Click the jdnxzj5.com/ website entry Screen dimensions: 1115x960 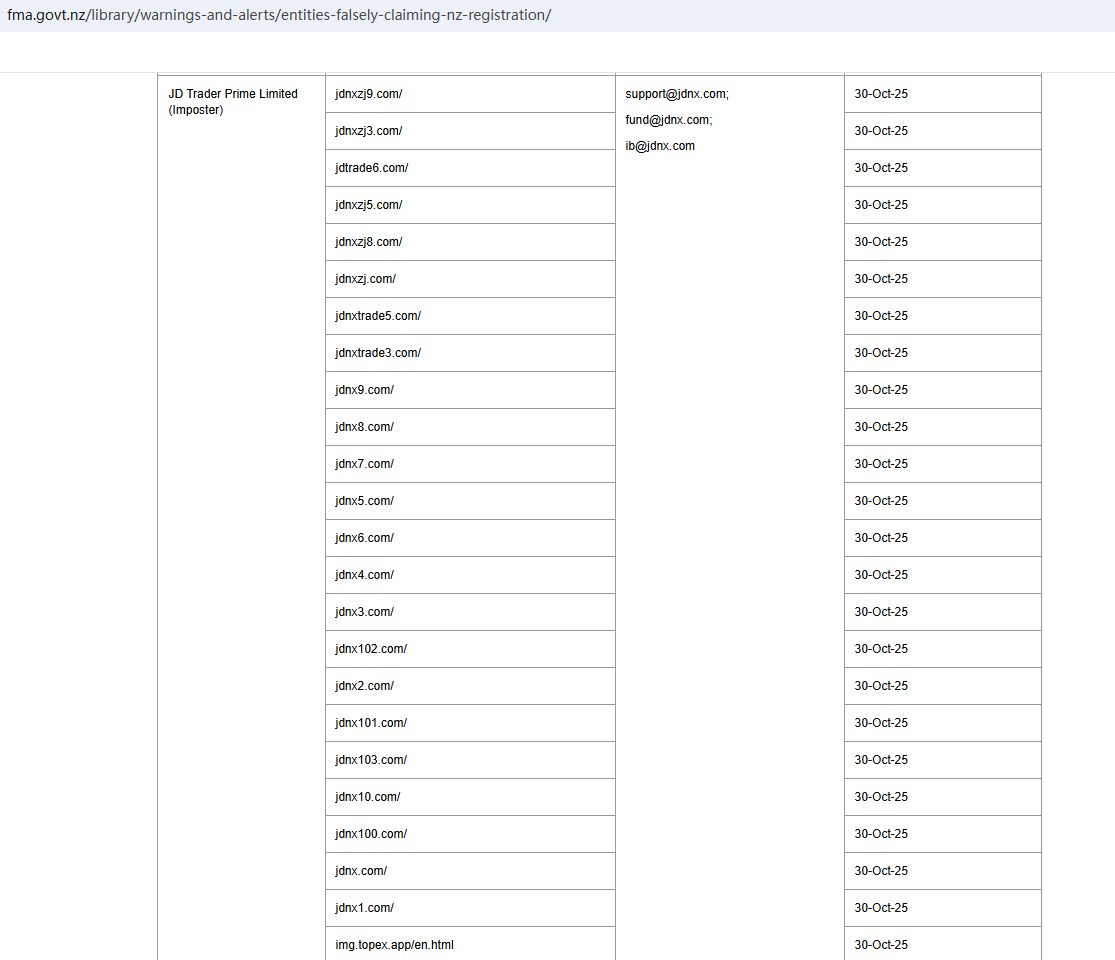point(368,205)
